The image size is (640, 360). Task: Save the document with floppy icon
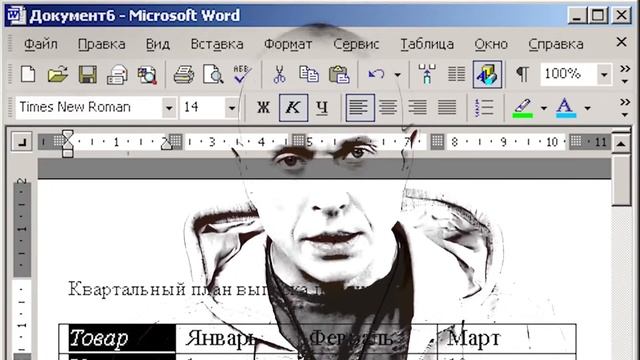(87, 75)
